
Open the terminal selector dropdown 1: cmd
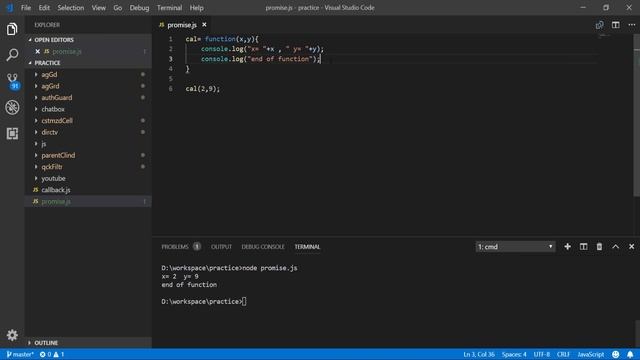click(x=515, y=247)
